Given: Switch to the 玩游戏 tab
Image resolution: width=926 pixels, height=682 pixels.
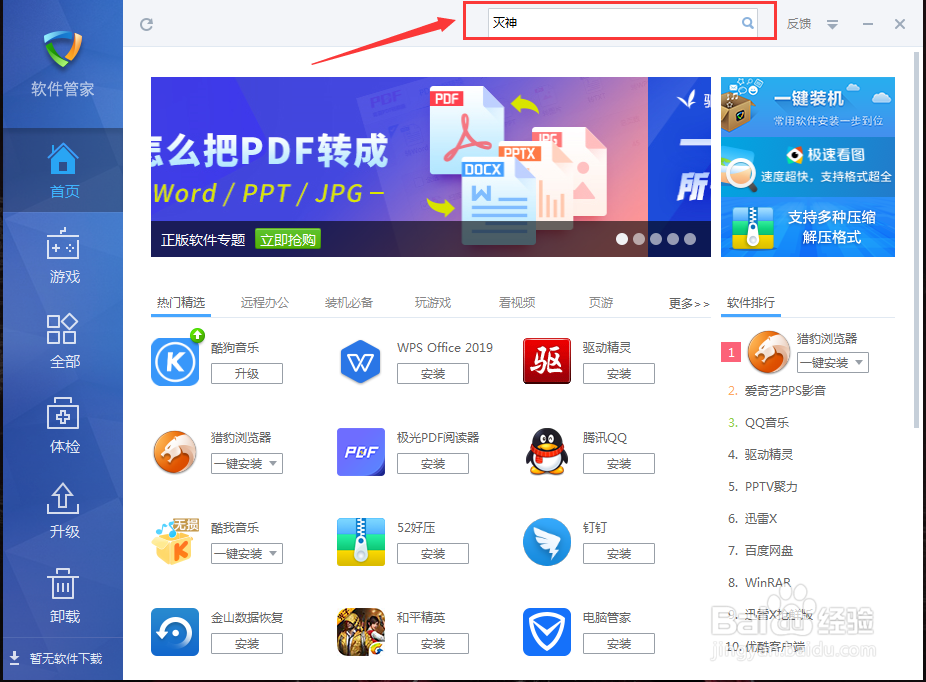Looking at the screenshot, I should (x=433, y=302).
